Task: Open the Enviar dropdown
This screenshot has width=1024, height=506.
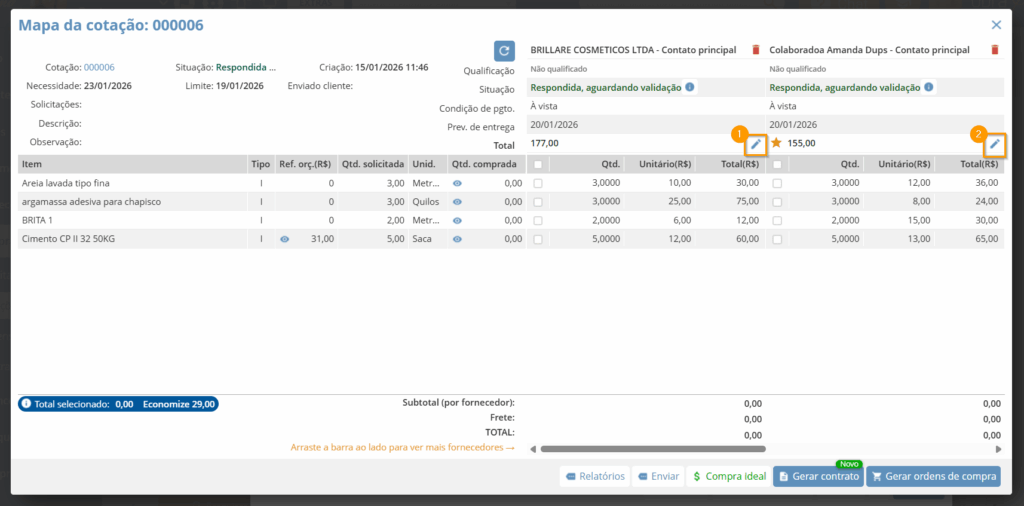Action: tap(659, 477)
